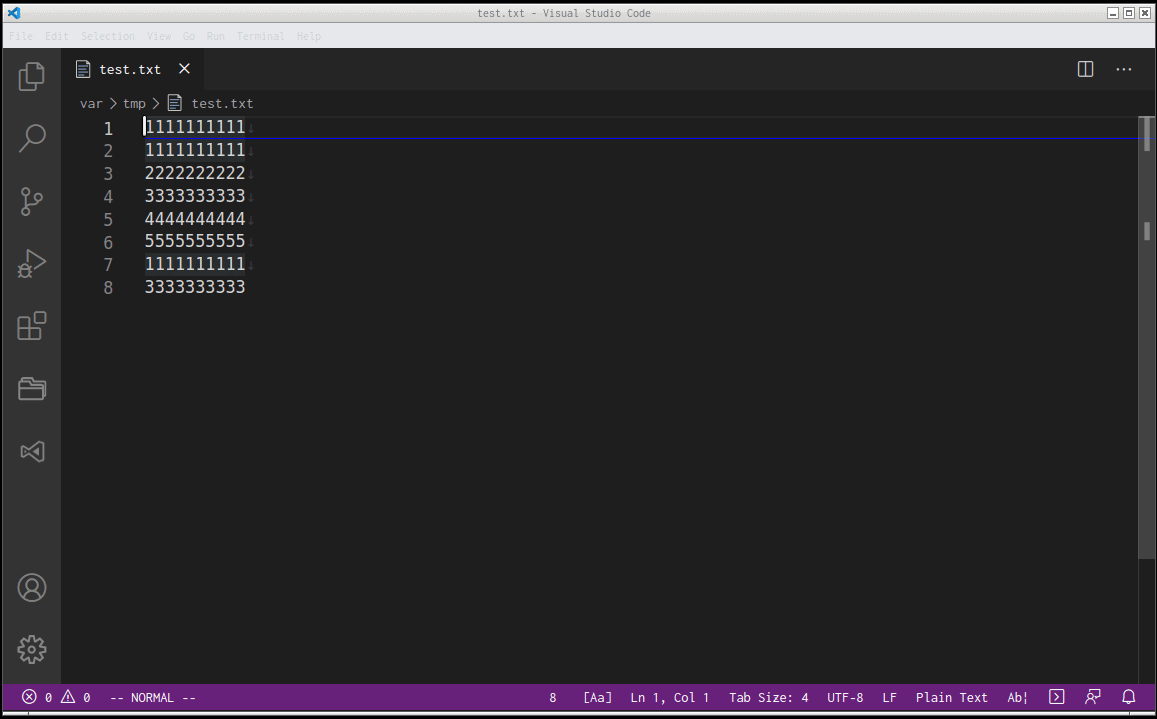Toggle the Aa word-wrap indicator
The height and width of the screenshot is (719, 1157).
pyautogui.click(x=597, y=697)
